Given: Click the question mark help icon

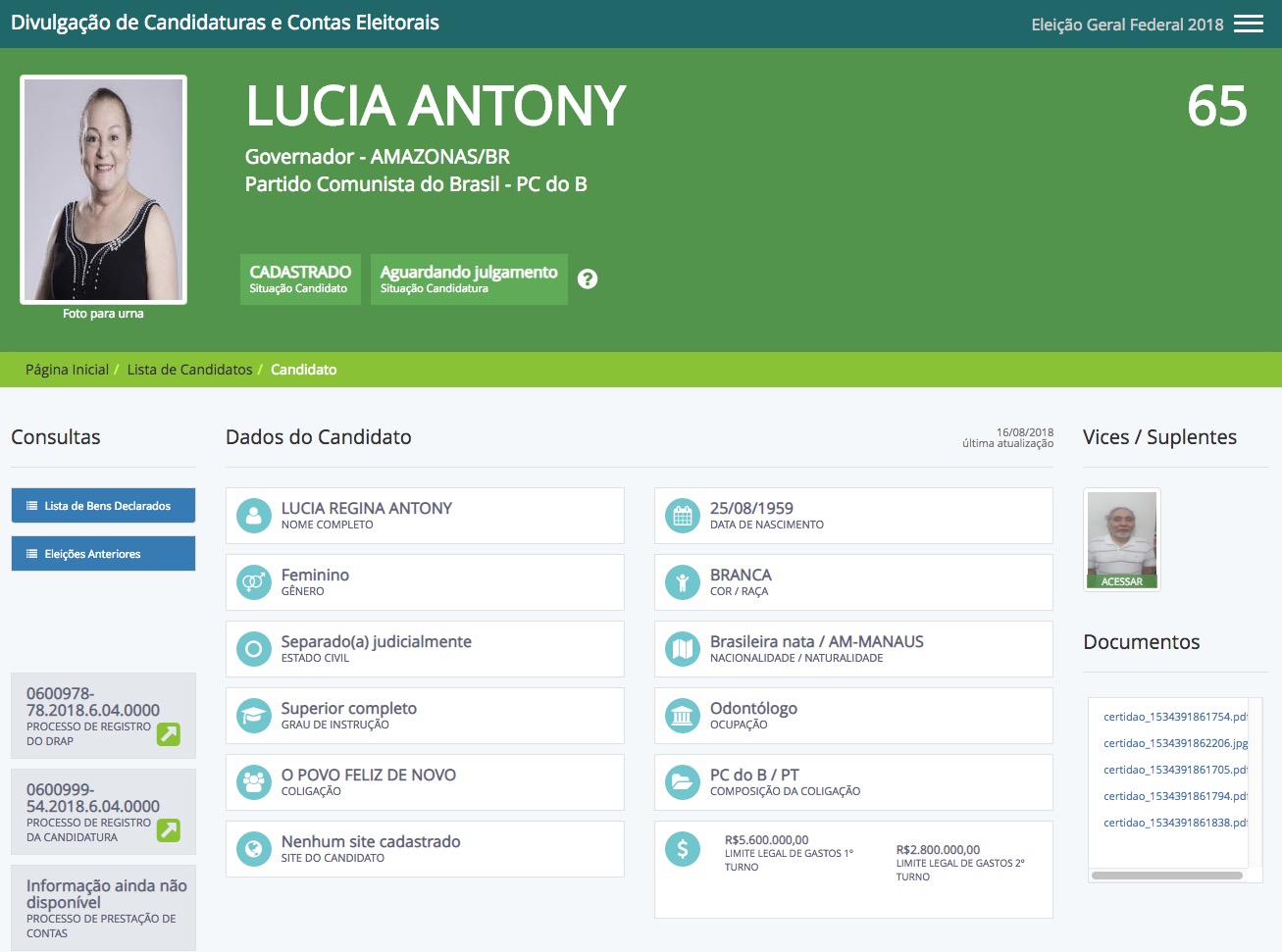Looking at the screenshot, I should click(x=588, y=278).
